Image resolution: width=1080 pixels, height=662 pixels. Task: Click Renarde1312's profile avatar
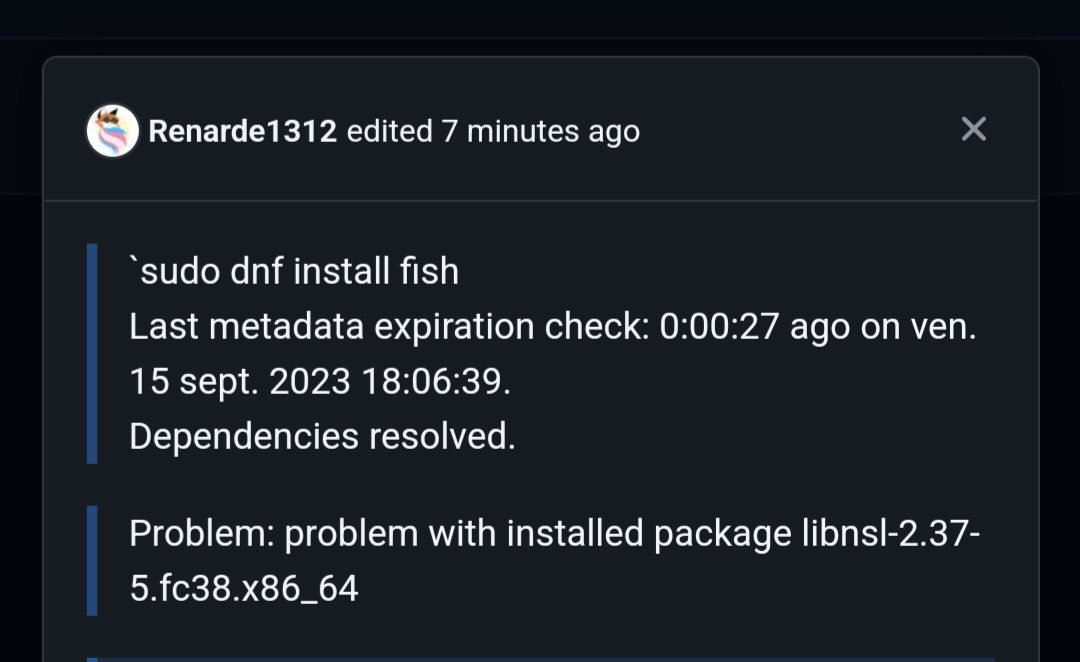tap(112, 129)
